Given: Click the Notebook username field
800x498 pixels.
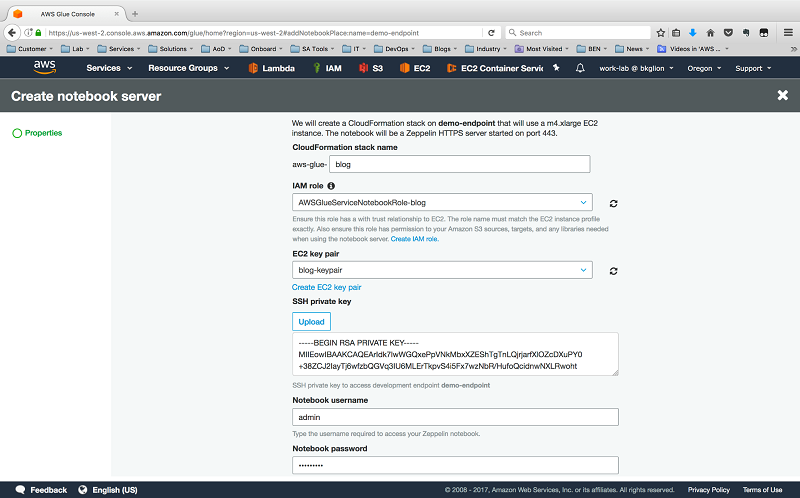Looking at the screenshot, I should [455, 417].
